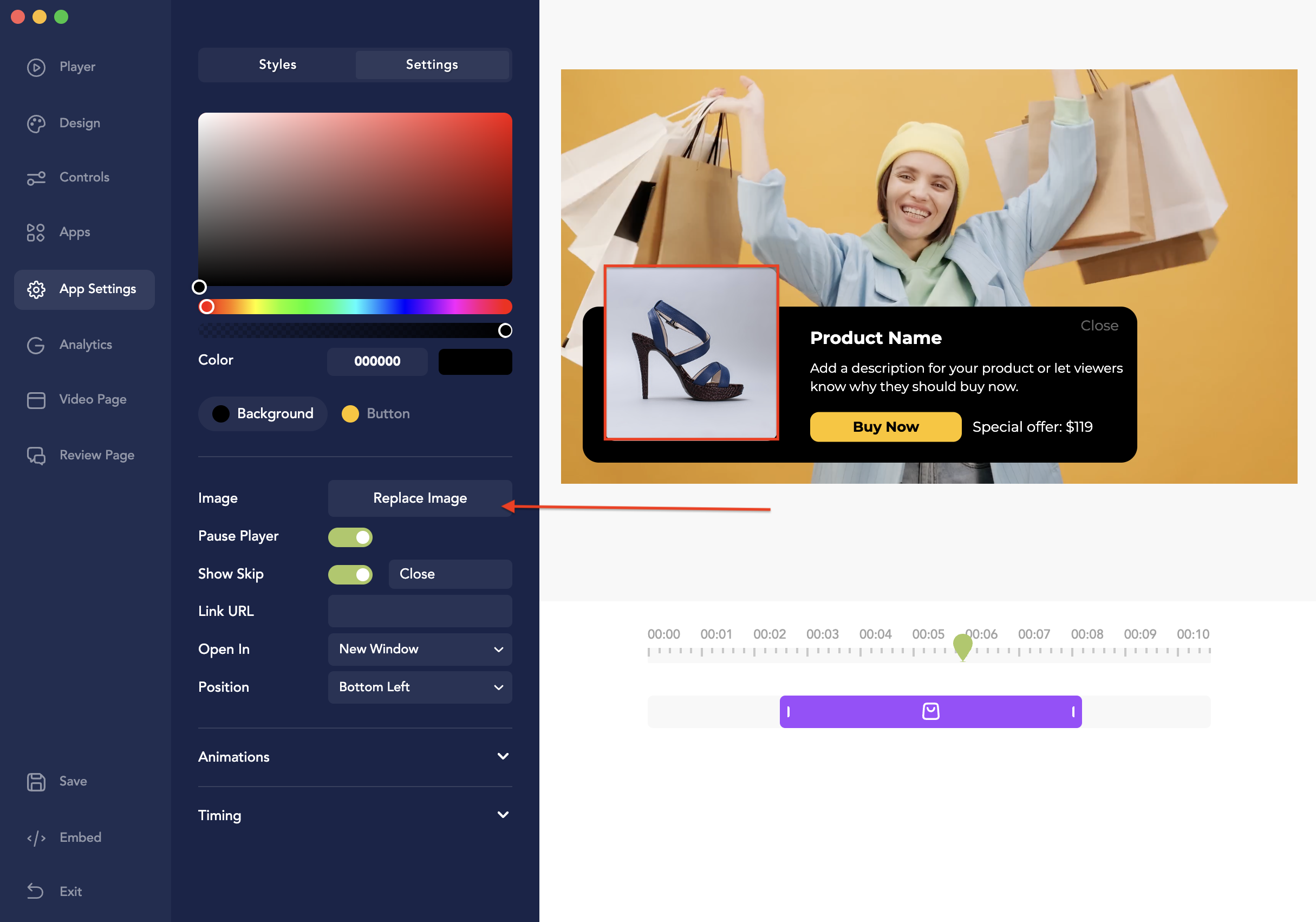The width and height of the screenshot is (1316, 922).
Task: Toggle the Pause Player switch
Action: pyautogui.click(x=350, y=537)
